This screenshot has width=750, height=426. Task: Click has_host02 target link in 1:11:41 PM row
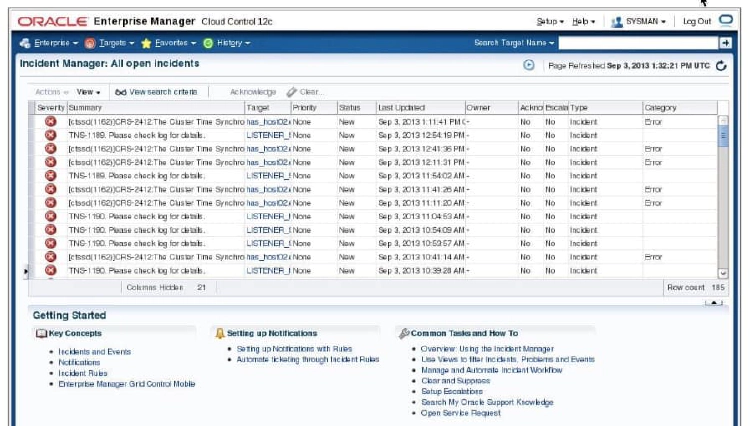pyautogui.click(x=268, y=122)
